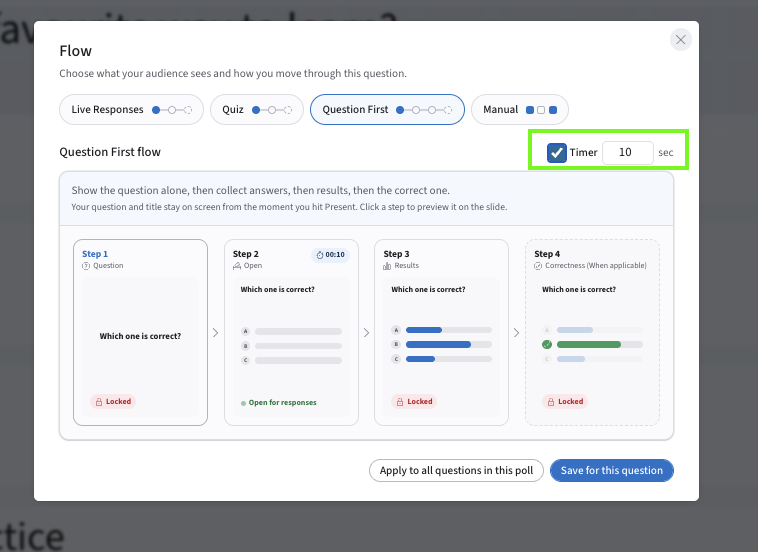Screen dimensions: 758x552
Task: Save for this question button
Action: point(612,471)
